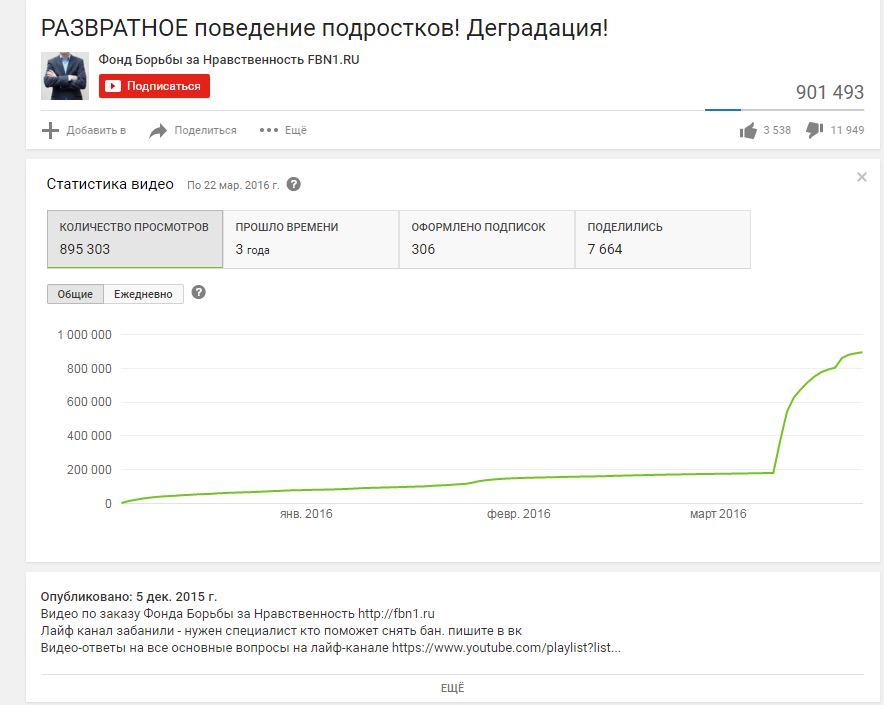Click the Лайф канал забанили description line
Viewport: 884px width, 705px height.
[x=281, y=631]
